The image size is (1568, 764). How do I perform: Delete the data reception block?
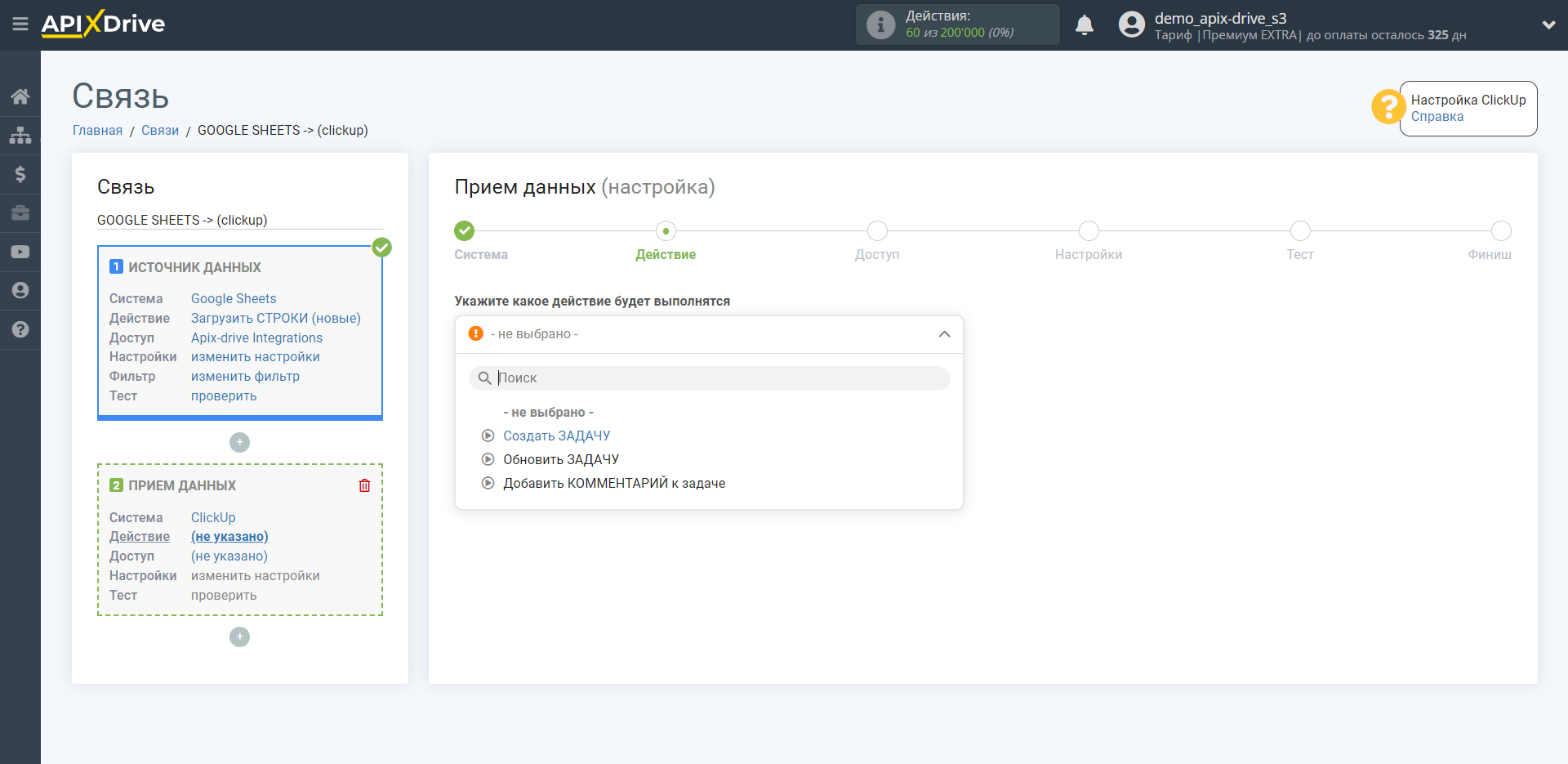point(364,485)
